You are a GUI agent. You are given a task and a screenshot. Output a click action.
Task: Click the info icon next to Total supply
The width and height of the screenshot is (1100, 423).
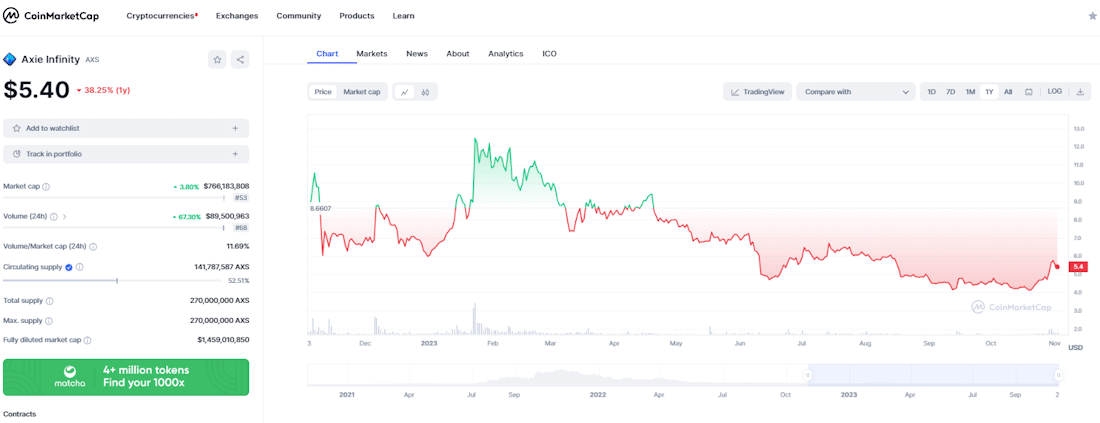pos(49,300)
